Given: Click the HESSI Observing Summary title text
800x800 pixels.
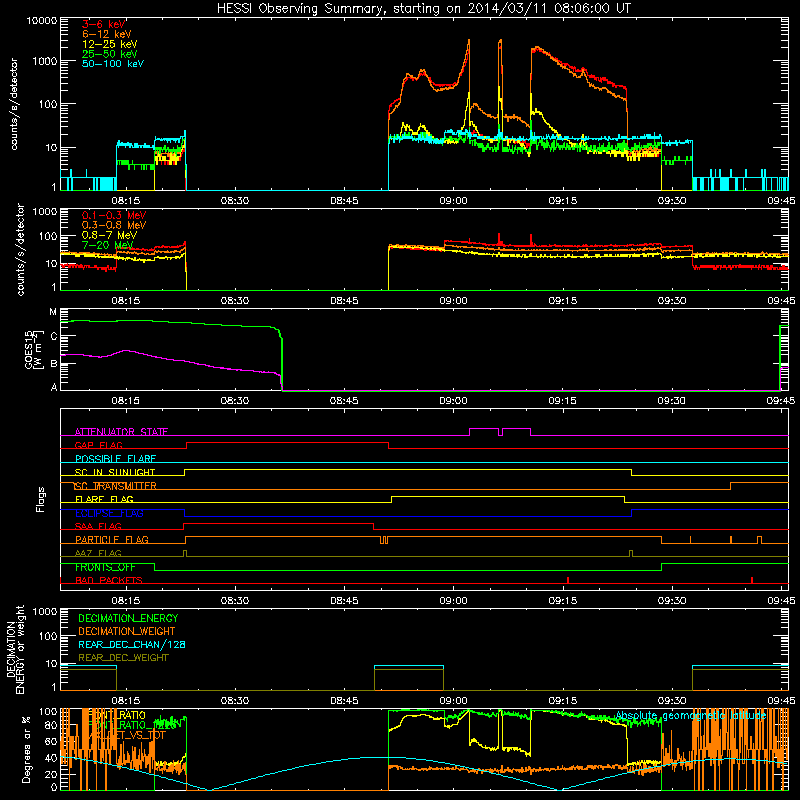Looking at the screenshot, I should tap(423, 9).
